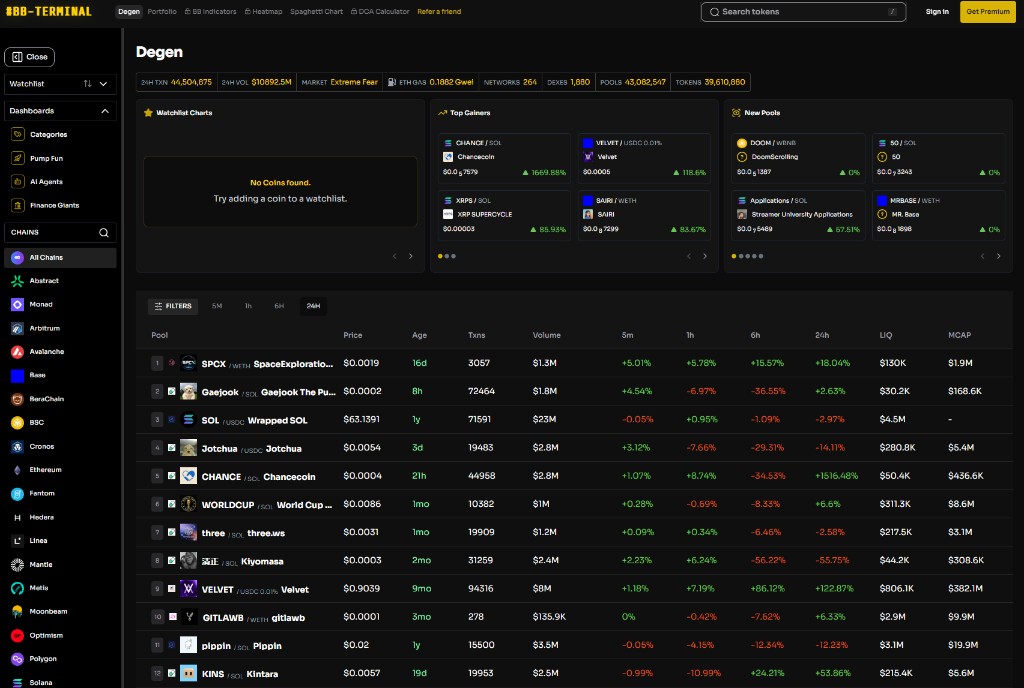Select the All Chains icon

pyautogui.click(x=18, y=257)
